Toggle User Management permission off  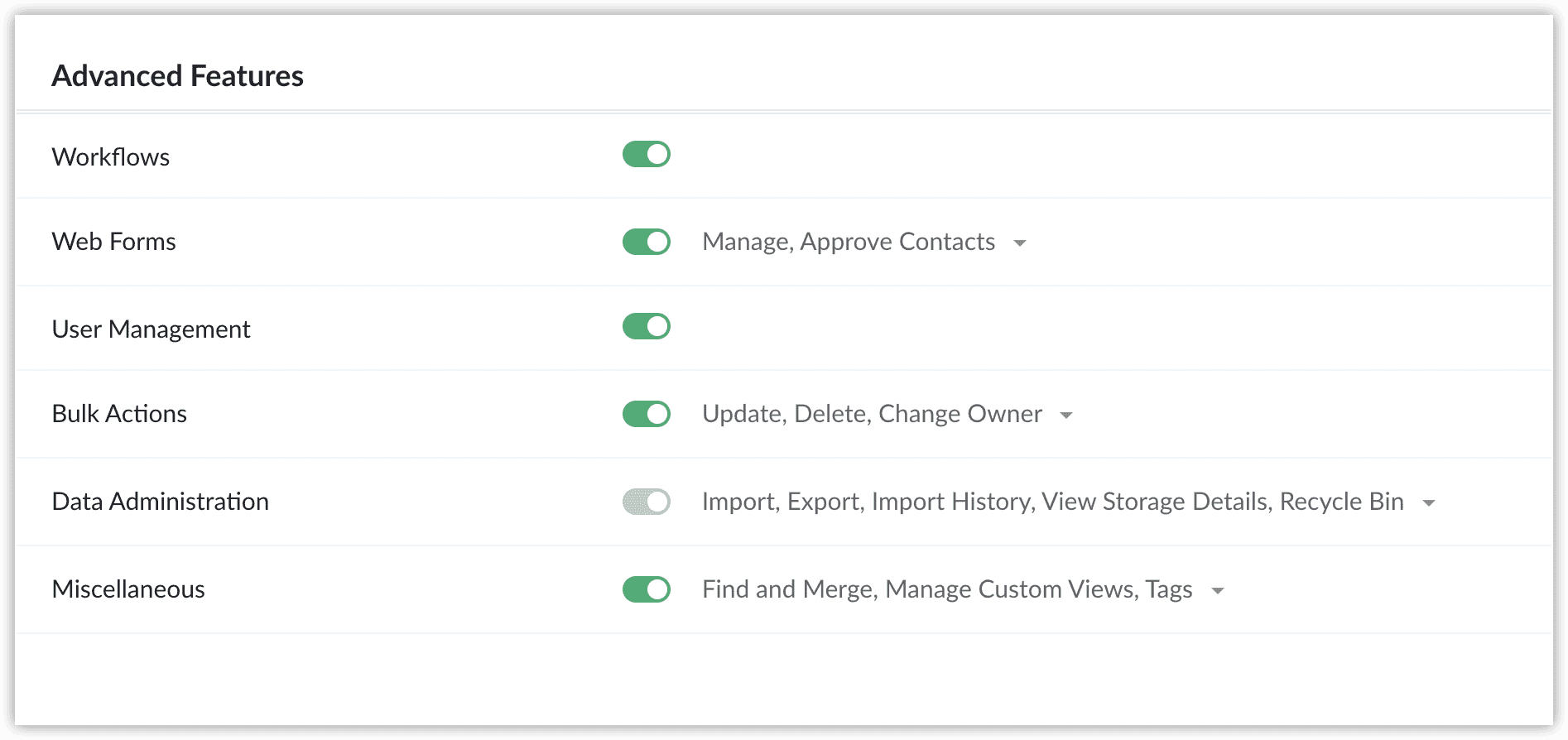(x=647, y=327)
